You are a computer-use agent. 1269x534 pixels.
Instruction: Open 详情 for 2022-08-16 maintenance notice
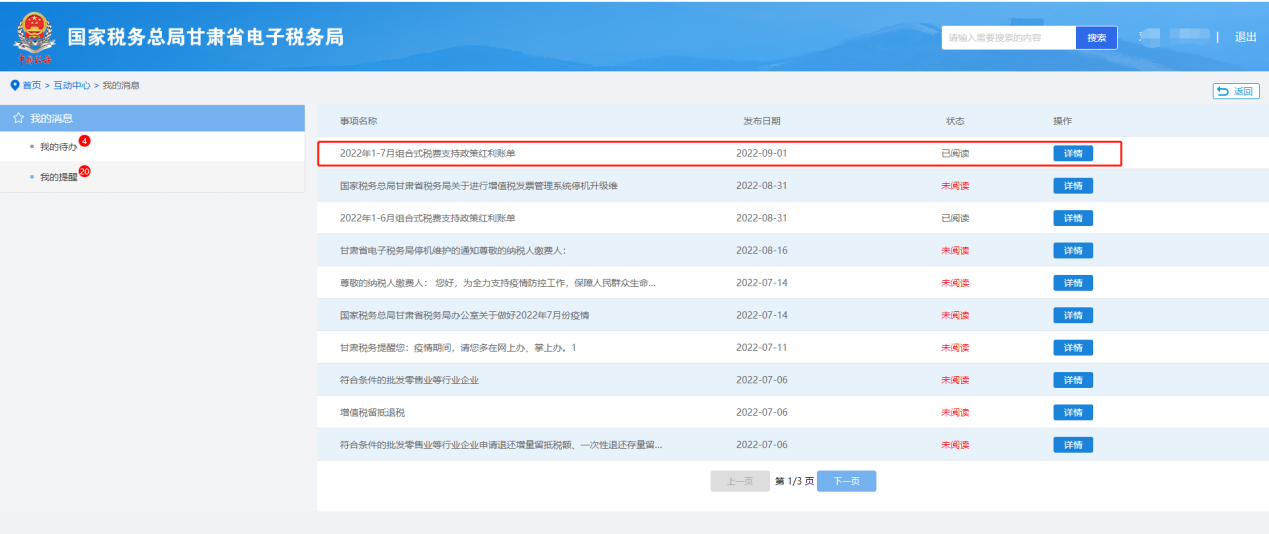click(x=1072, y=250)
